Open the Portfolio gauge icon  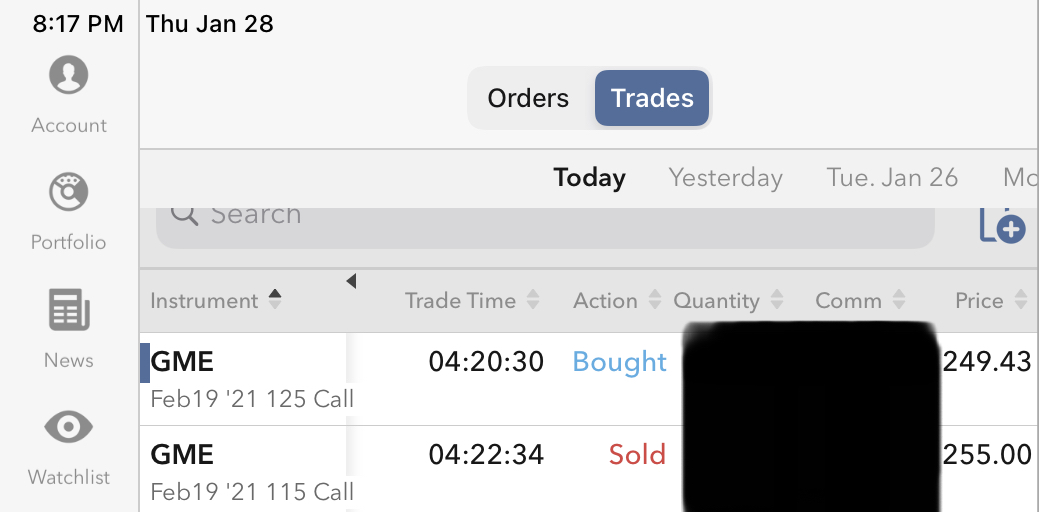[x=68, y=193]
